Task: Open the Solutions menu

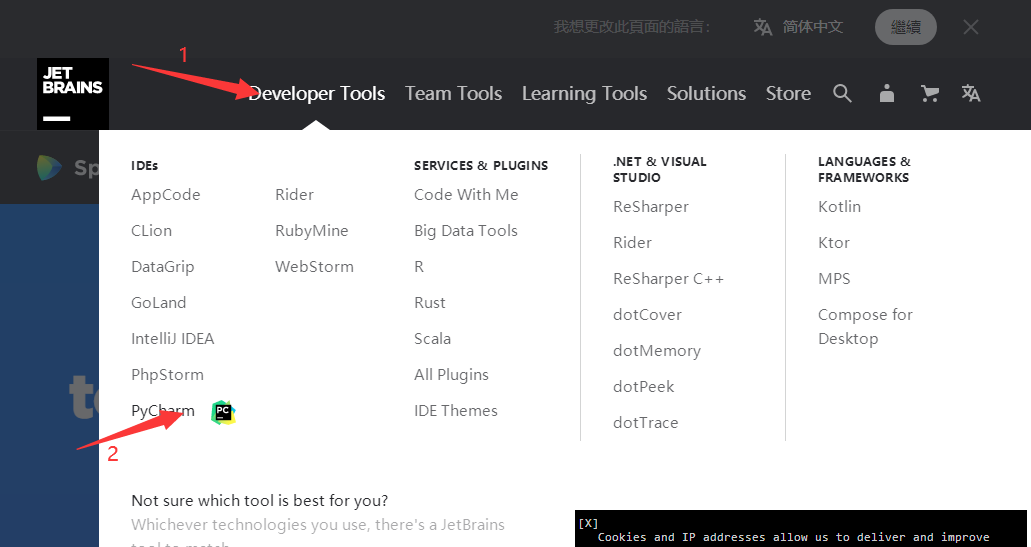Action: (706, 93)
